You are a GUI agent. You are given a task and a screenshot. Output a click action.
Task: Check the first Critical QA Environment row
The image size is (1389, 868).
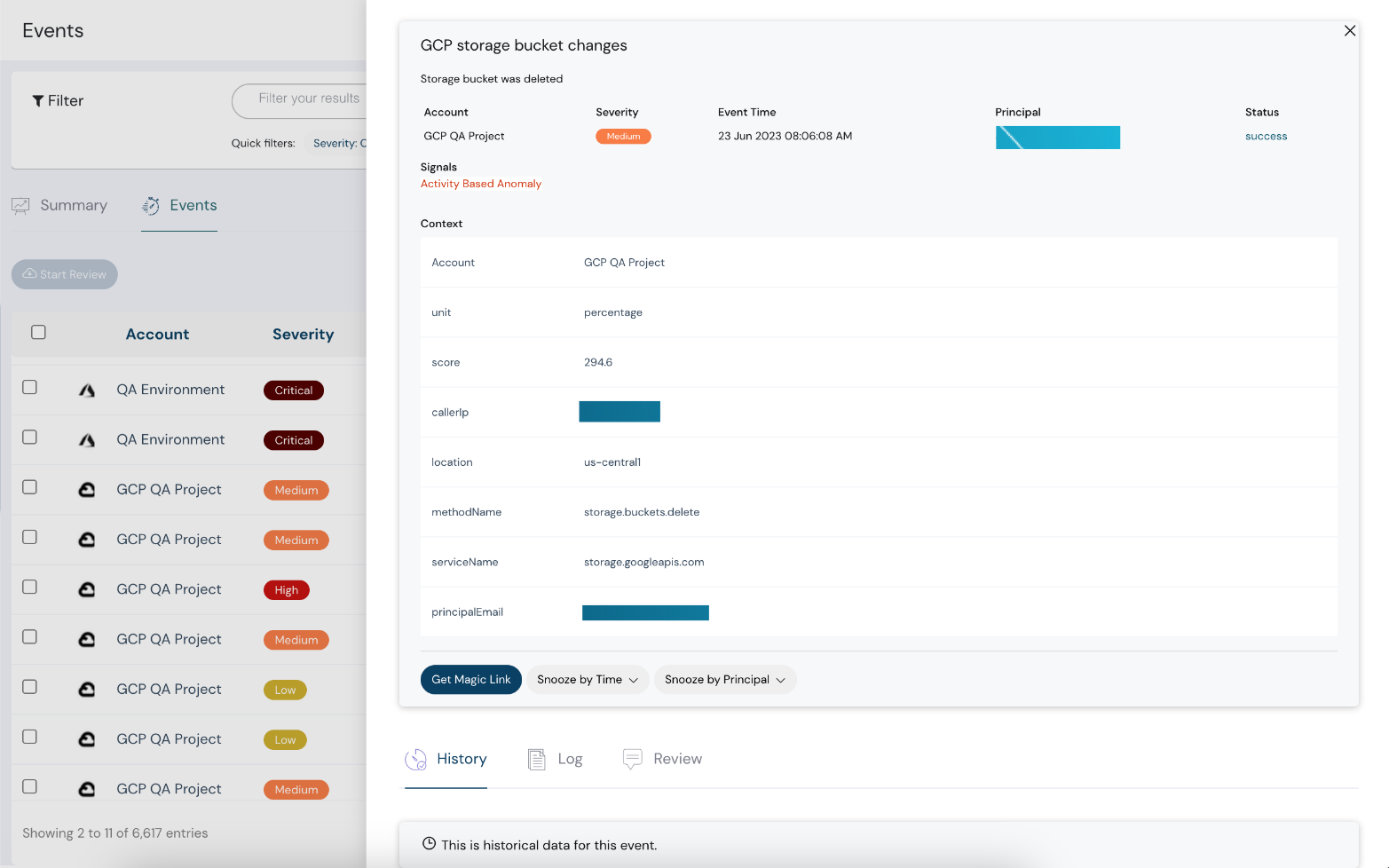point(29,387)
